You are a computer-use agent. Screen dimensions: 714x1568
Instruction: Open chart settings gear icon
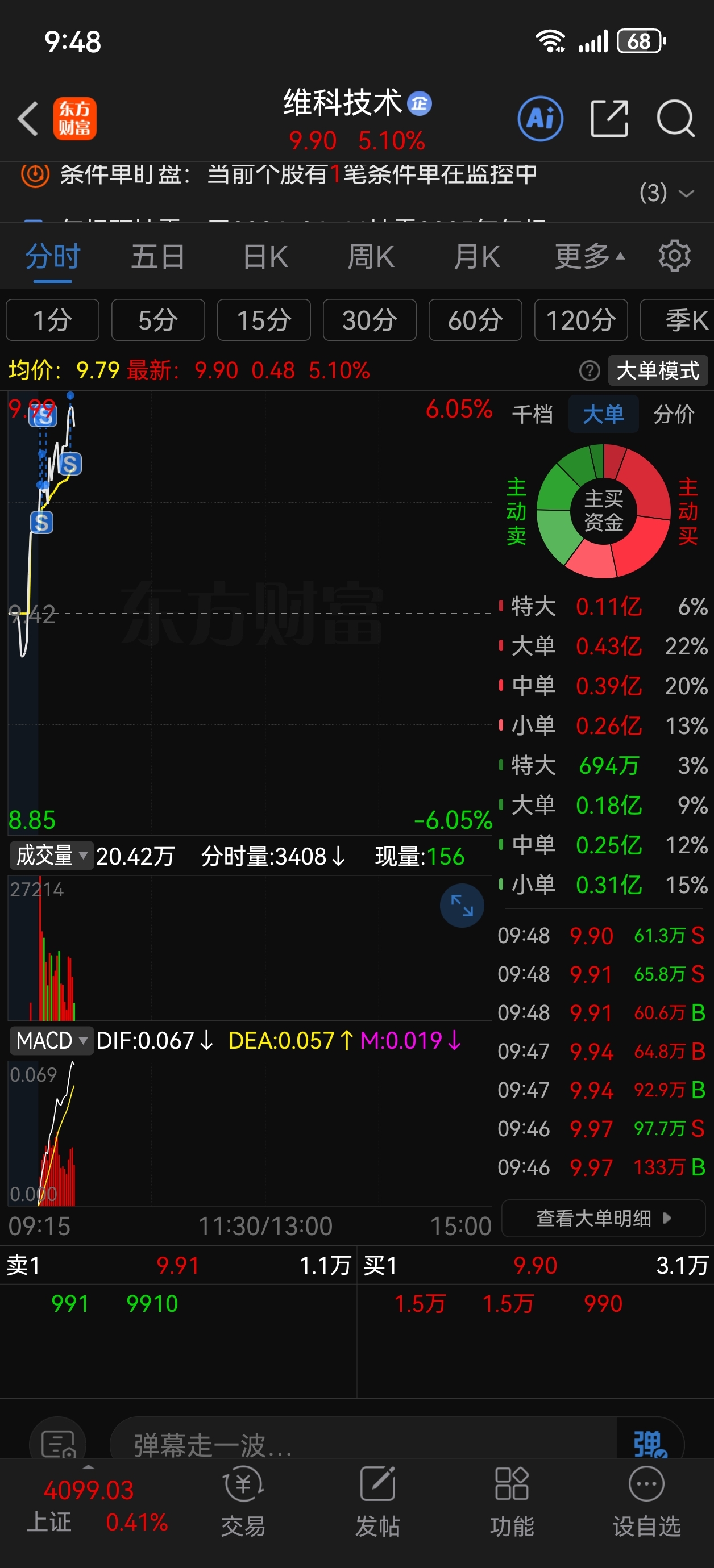point(674,256)
